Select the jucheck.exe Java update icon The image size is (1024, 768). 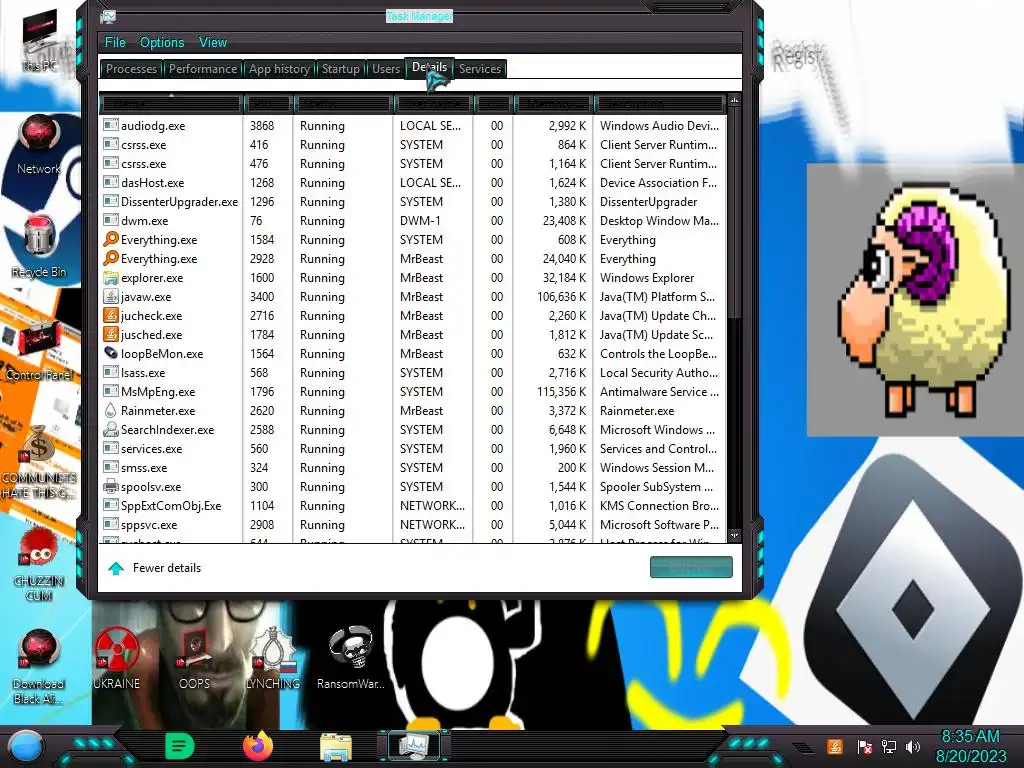click(111, 315)
